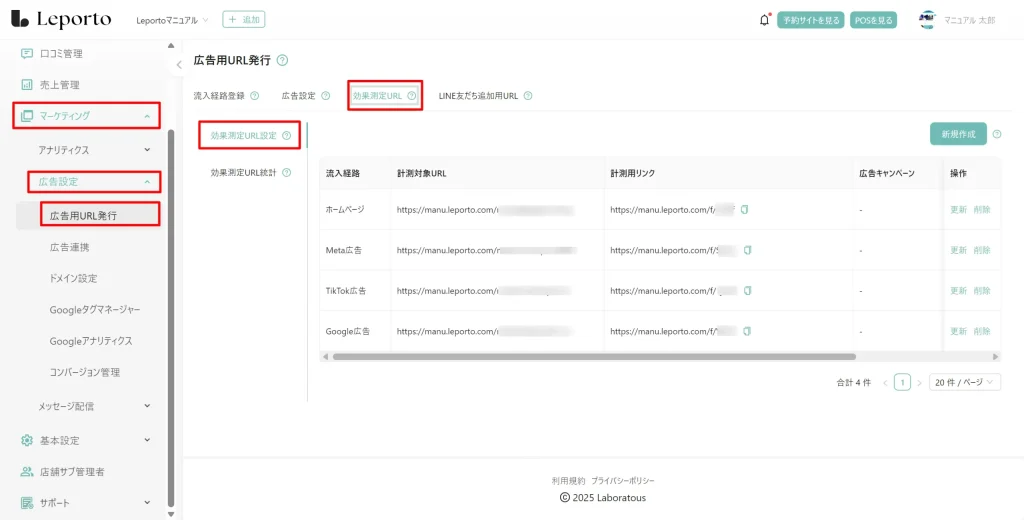
Task: Click the 予約サイトを見る button
Action: [811, 20]
